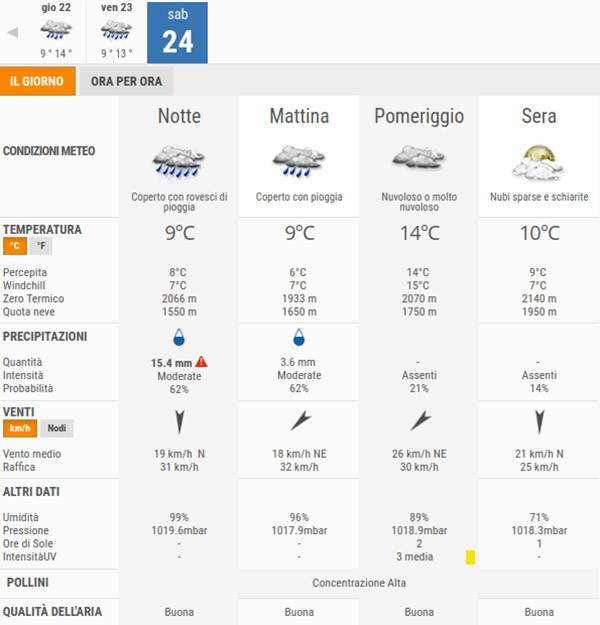Select the gio 22 forecast day
Viewport: 600px width, 625px height.
(57, 31)
